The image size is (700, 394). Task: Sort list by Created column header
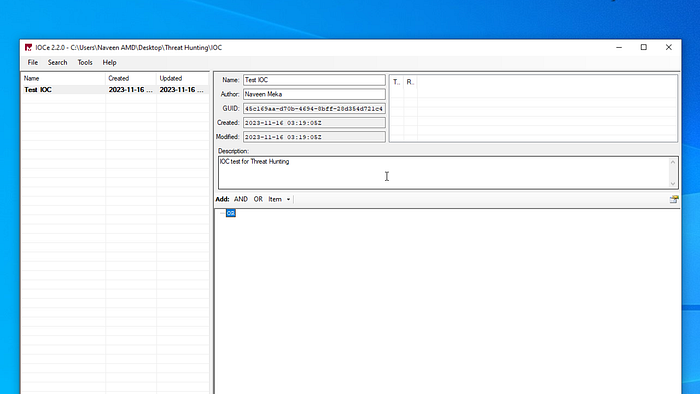pyautogui.click(x=131, y=79)
